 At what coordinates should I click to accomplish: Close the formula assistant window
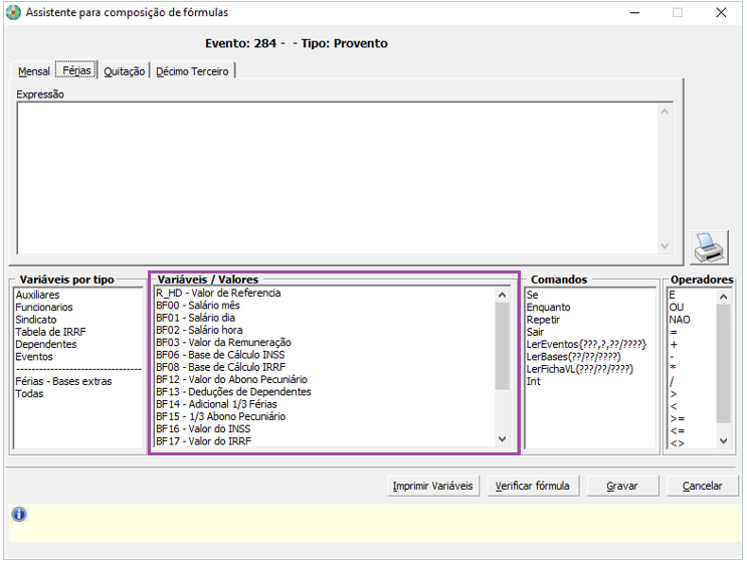pos(721,12)
